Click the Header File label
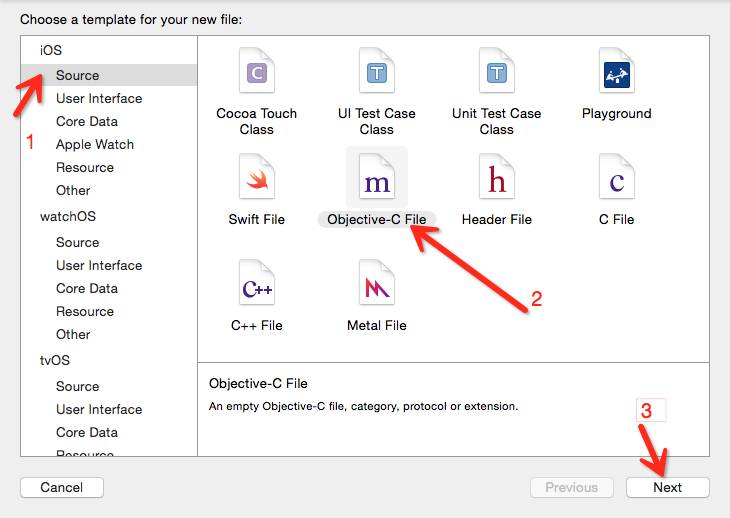 [x=497, y=219]
